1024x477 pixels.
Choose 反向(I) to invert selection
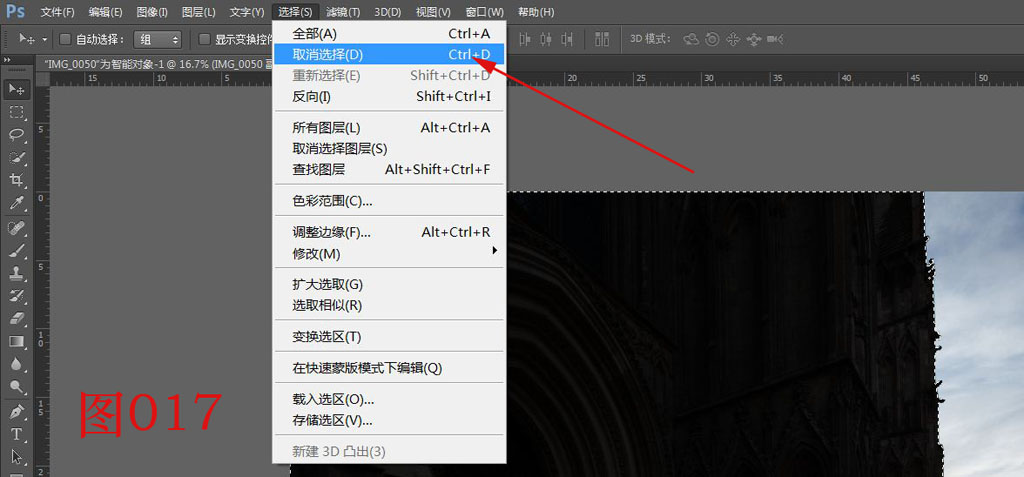tap(389, 97)
